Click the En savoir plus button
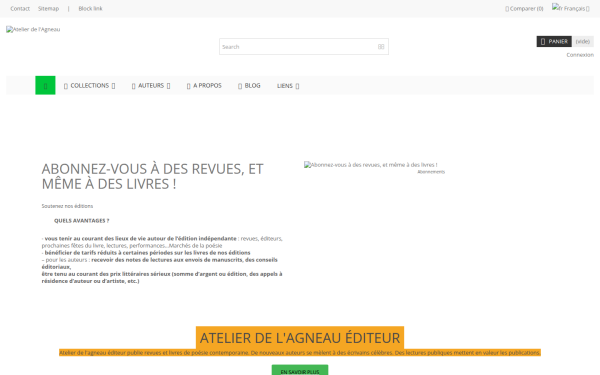Screen dimensions: 600x375 pos(300,370)
